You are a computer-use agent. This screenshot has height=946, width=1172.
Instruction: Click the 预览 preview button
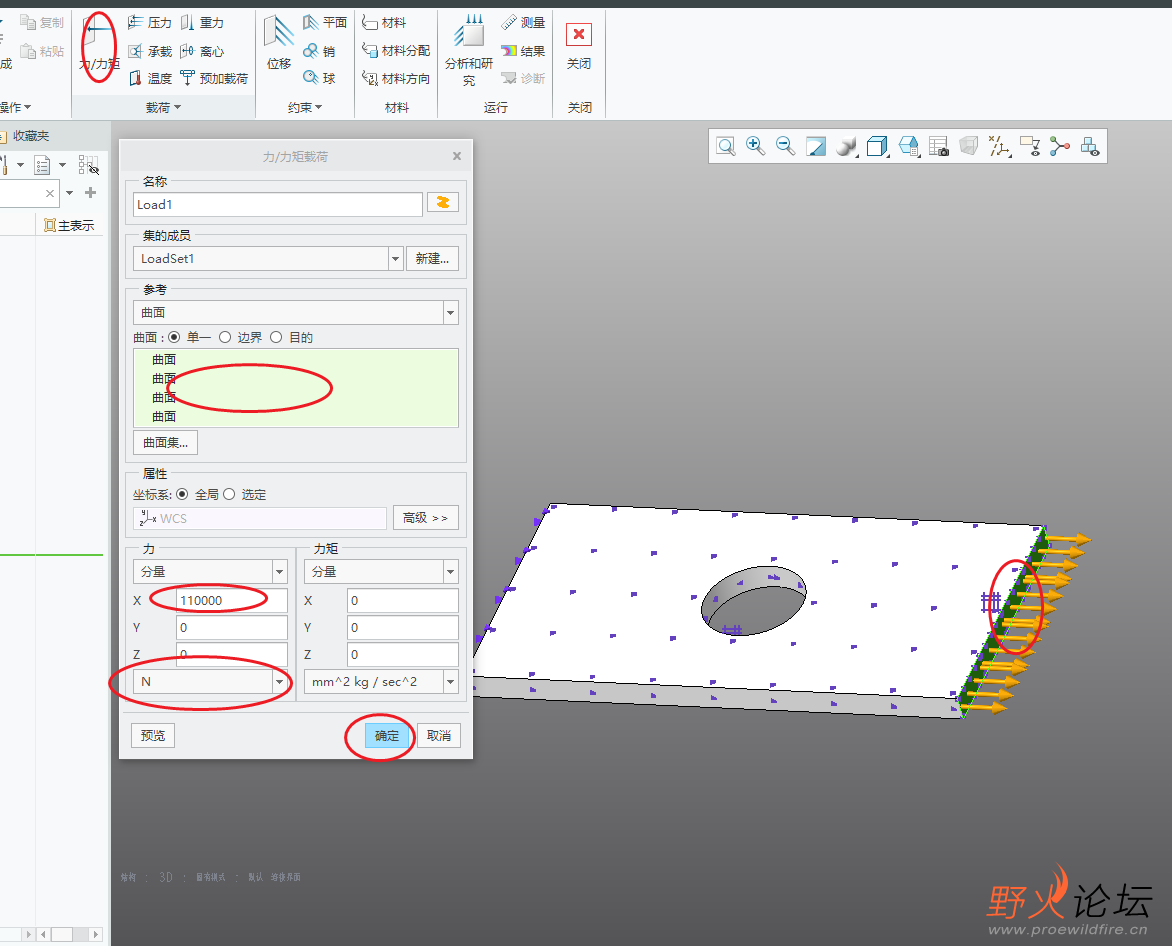tap(153, 735)
